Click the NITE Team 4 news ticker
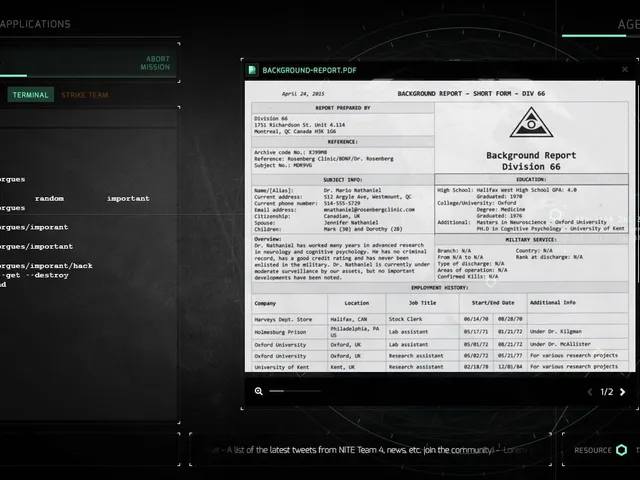640x480 pixels. 369,450
